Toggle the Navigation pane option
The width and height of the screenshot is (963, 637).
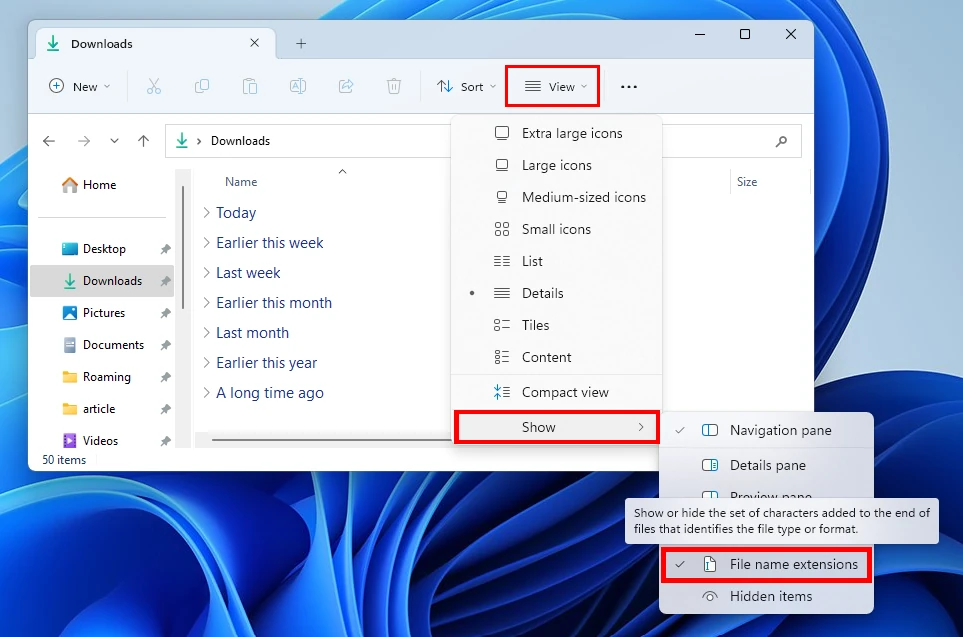coord(782,430)
